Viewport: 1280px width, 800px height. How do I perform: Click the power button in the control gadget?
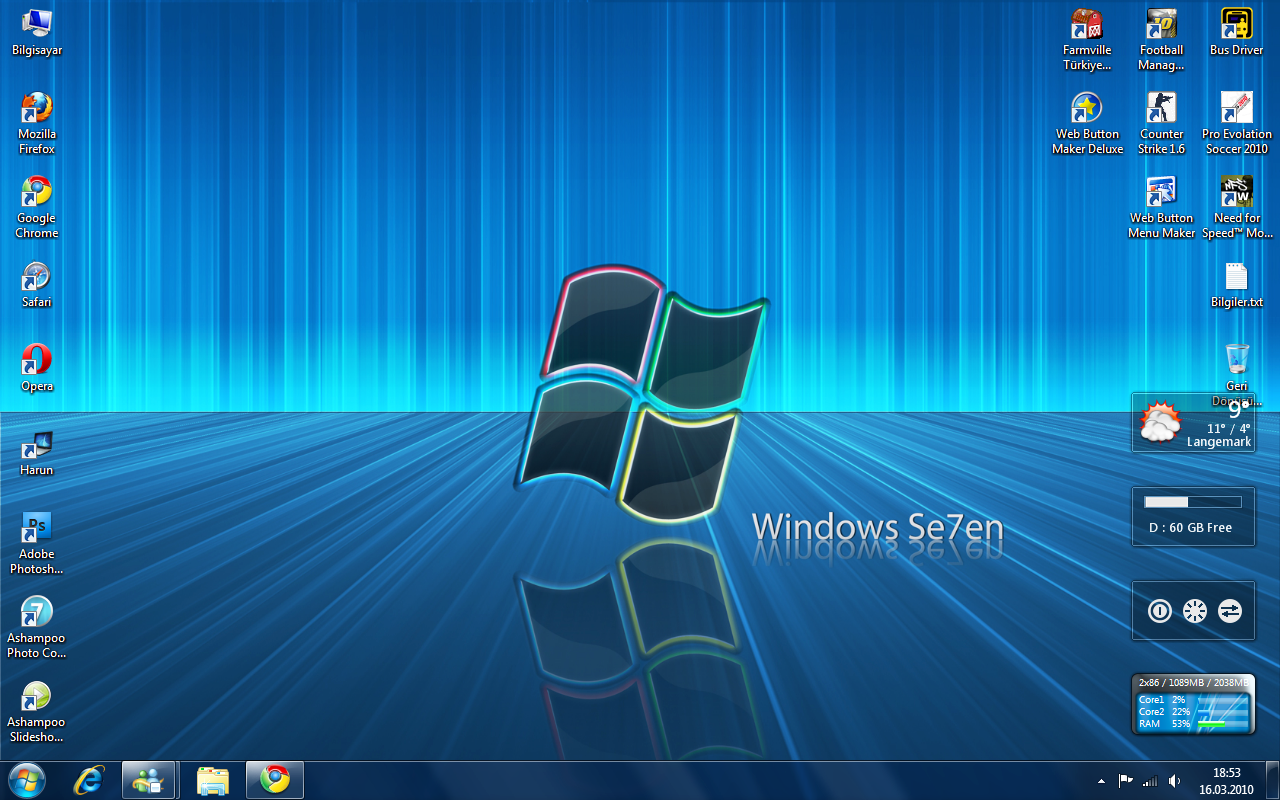(x=1160, y=611)
